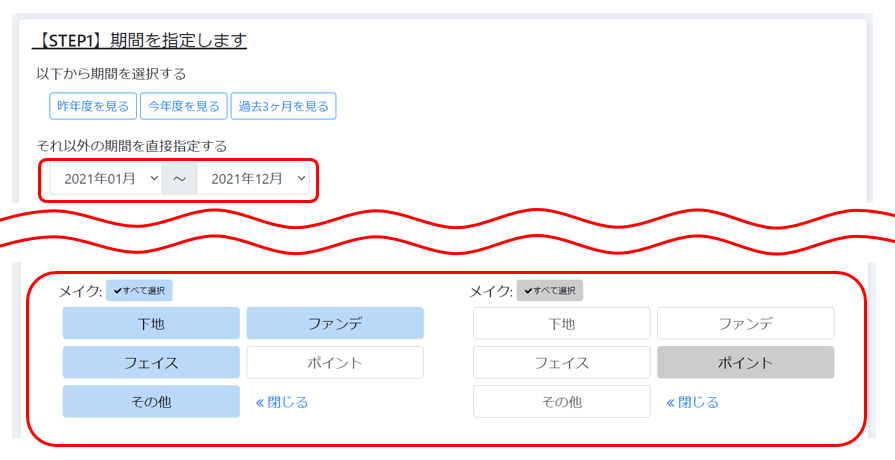Viewport: 895px width, 460px height.
Task: Select the white フェイス button beside gray ポイント
Action: pyautogui.click(x=561, y=362)
